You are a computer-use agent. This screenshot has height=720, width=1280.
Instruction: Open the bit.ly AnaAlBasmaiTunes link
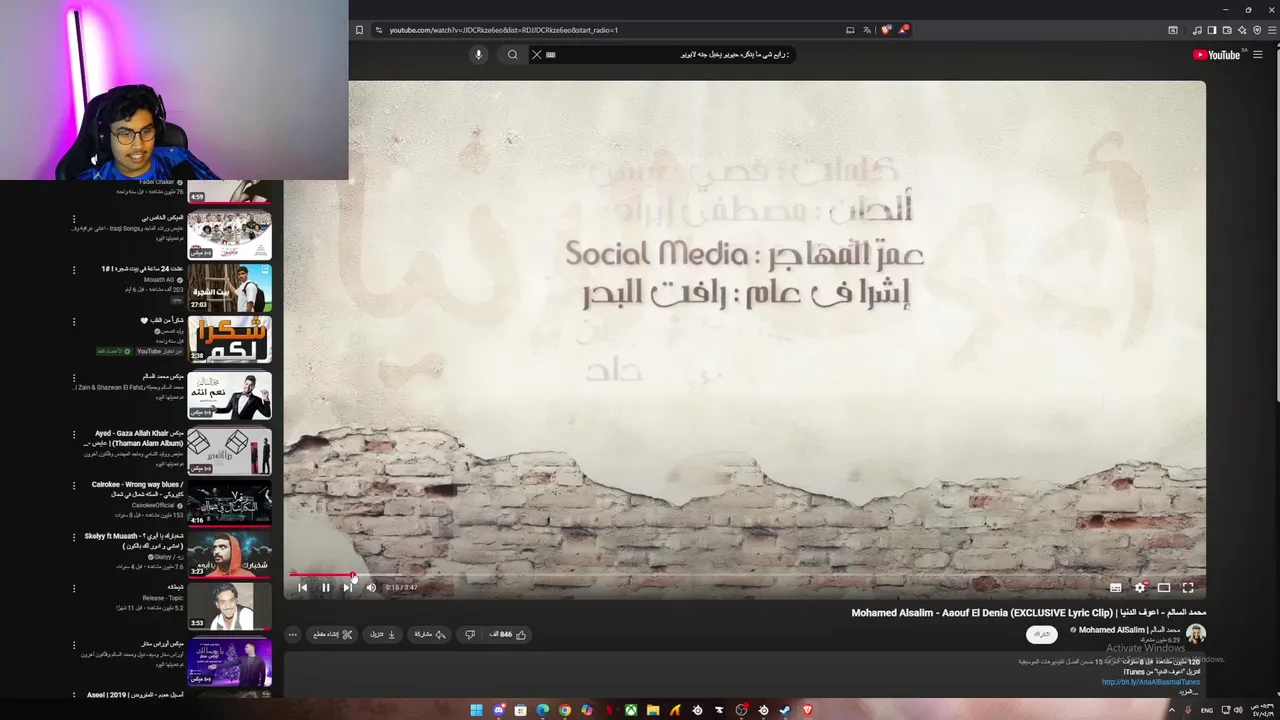(1151, 682)
